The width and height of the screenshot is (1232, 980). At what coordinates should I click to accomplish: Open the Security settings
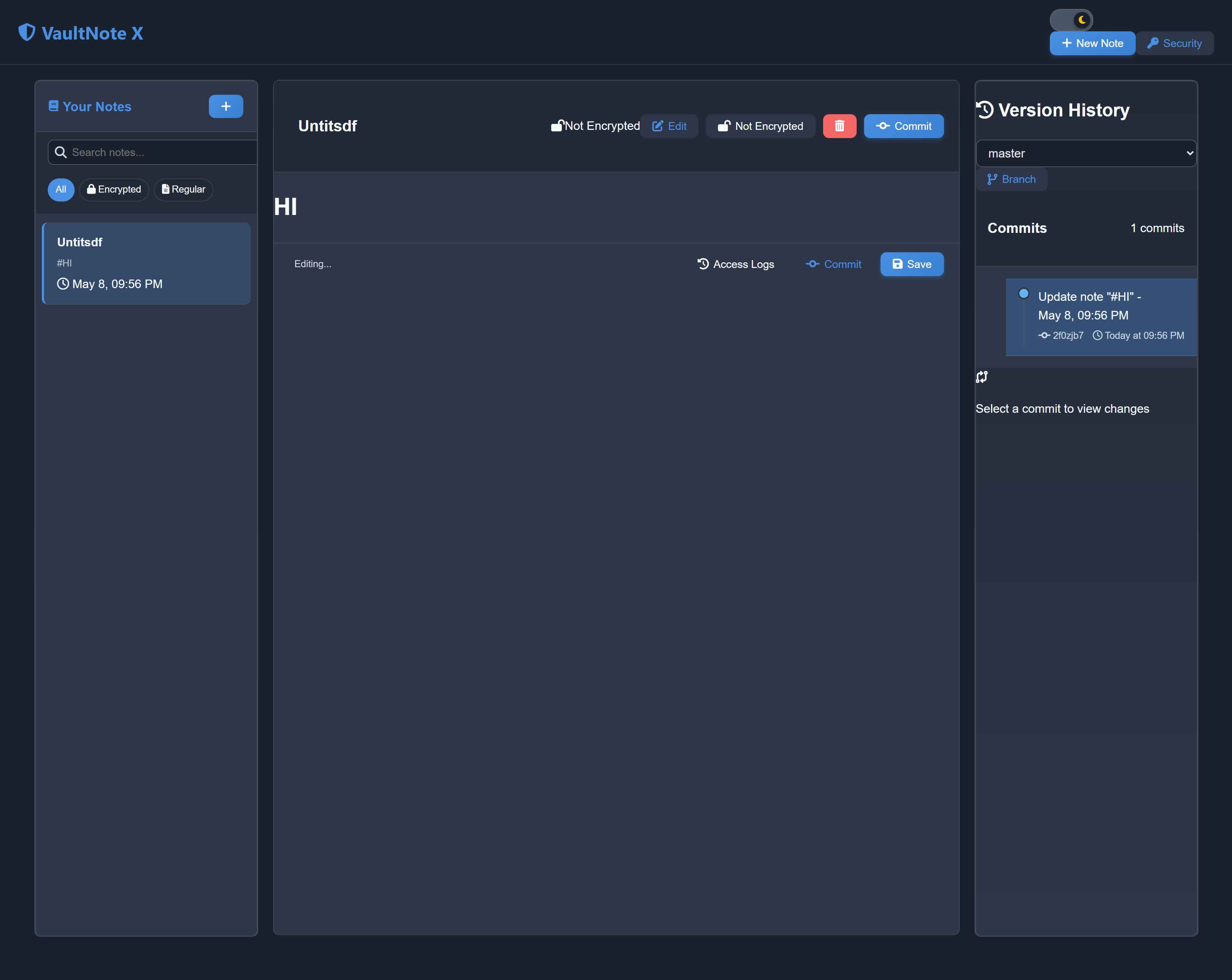click(x=1174, y=43)
